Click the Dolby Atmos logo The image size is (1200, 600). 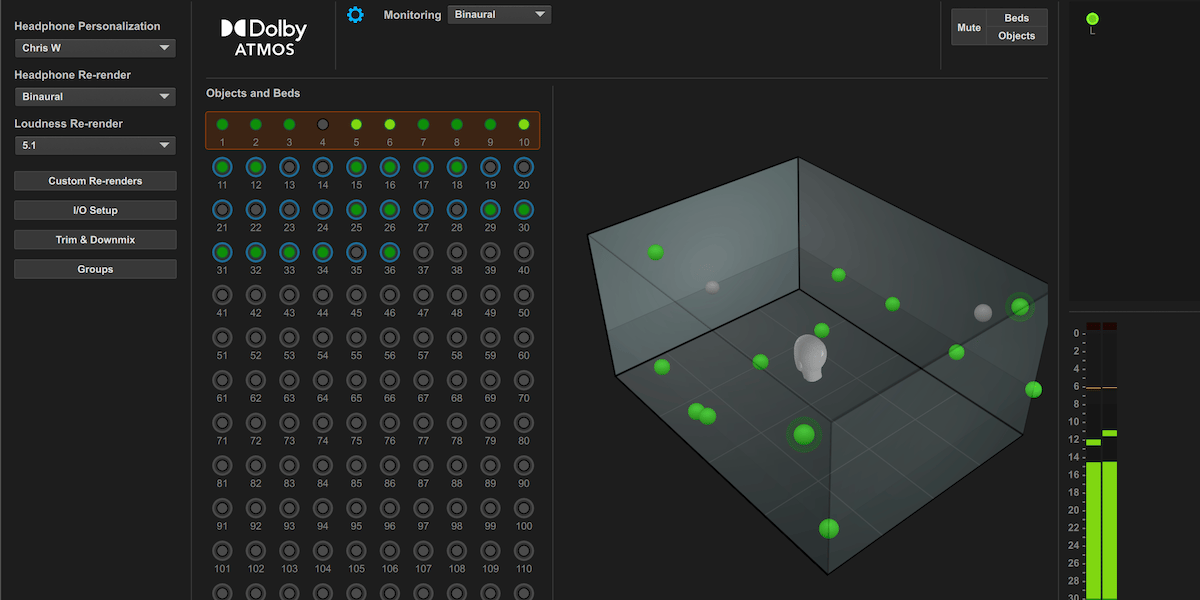pyautogui.click(x=264, y=39)
